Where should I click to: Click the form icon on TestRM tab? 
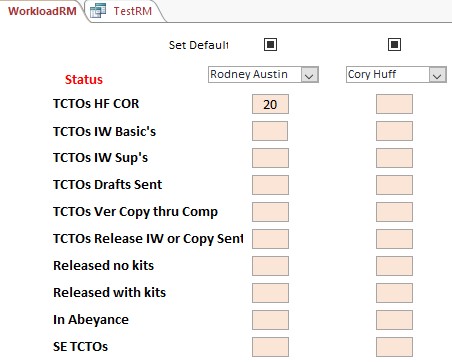[x=98, y=10]
